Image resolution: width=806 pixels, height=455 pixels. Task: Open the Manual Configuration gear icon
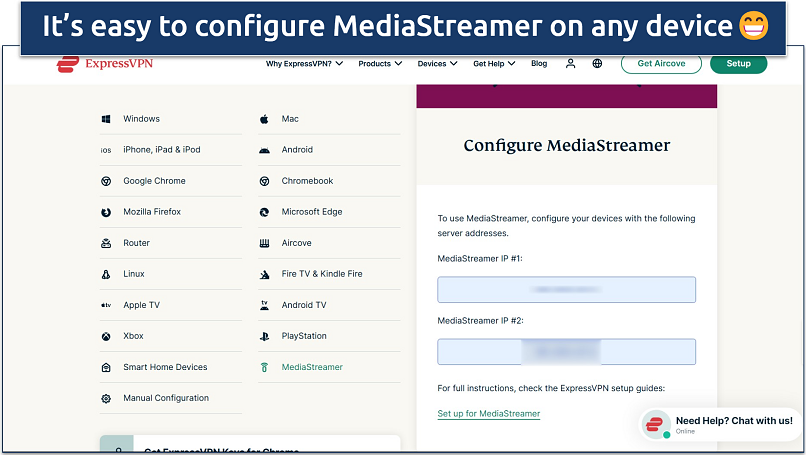point(106,398)
